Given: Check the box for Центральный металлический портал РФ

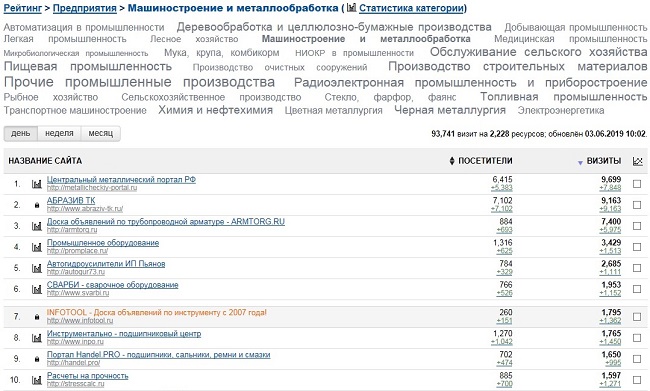Looking at the screenshot, I should point(637,184).
